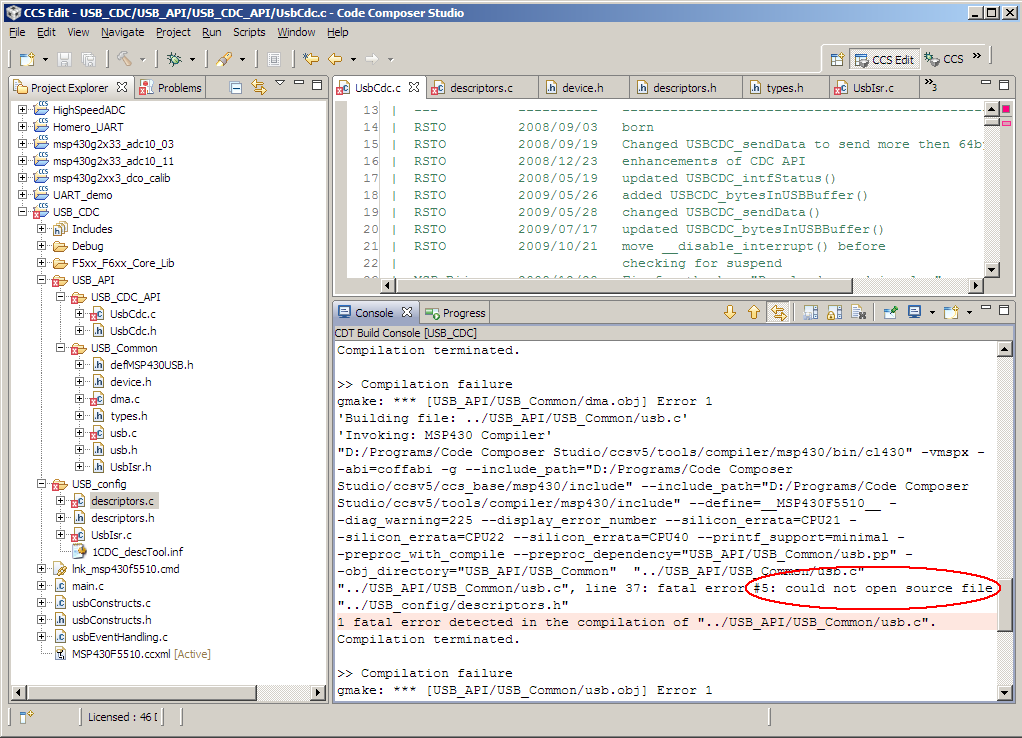Go to next error in Console
The width and height of the screenshot is (1022, 738).
(730, 312)
